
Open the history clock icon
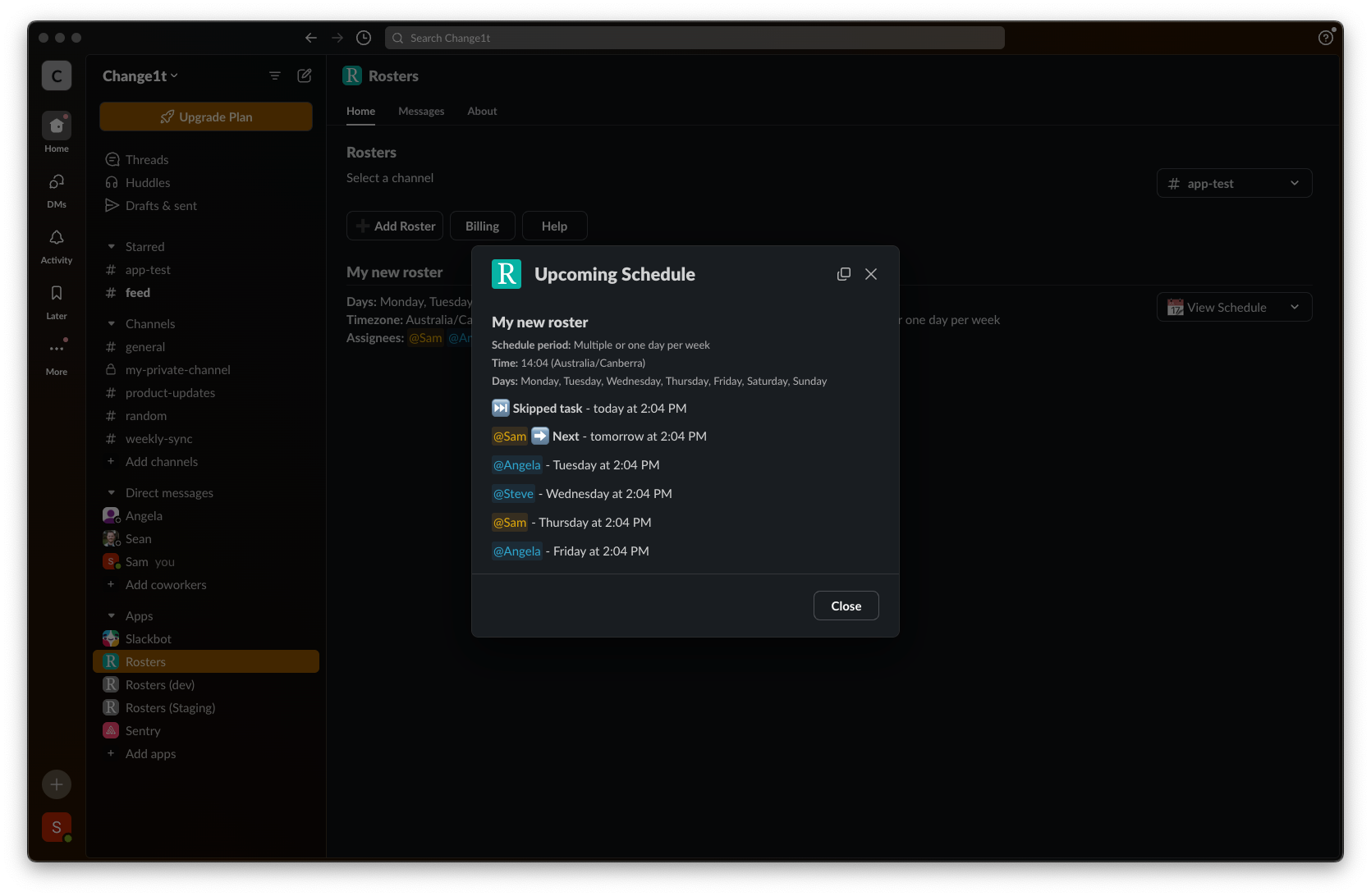click(364, 38)
